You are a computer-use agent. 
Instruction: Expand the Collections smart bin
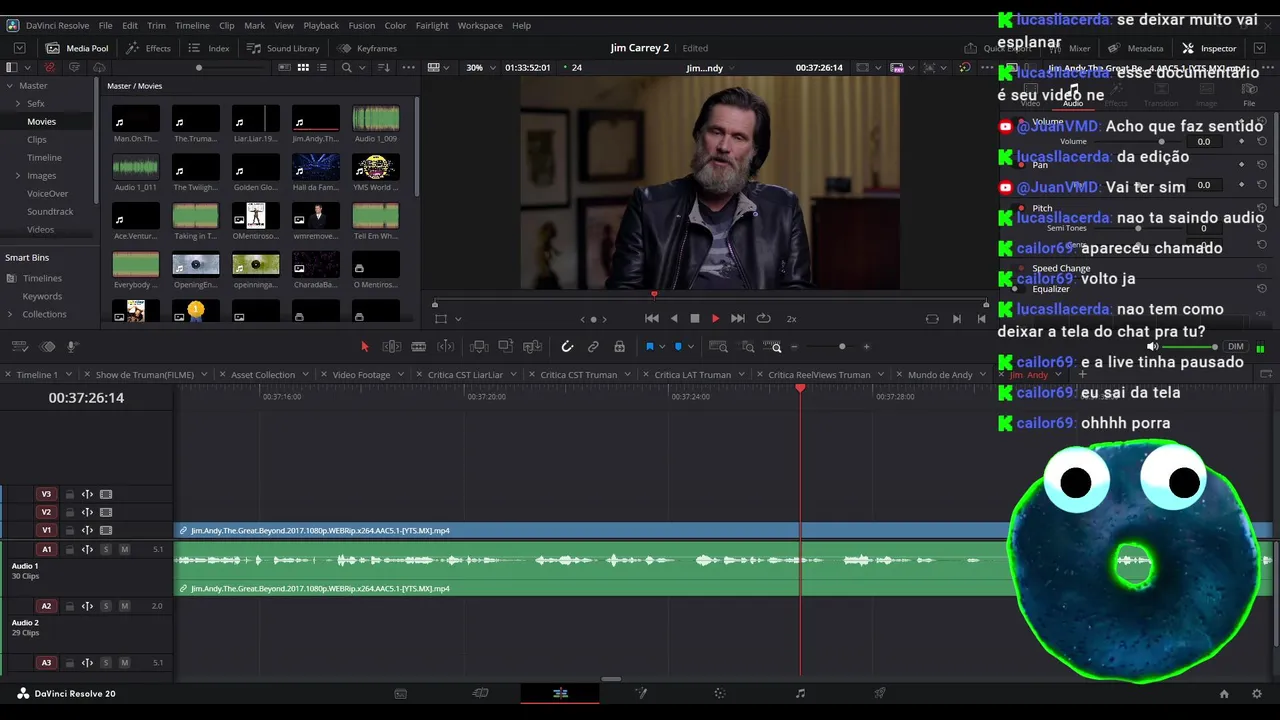pos(11,314)
